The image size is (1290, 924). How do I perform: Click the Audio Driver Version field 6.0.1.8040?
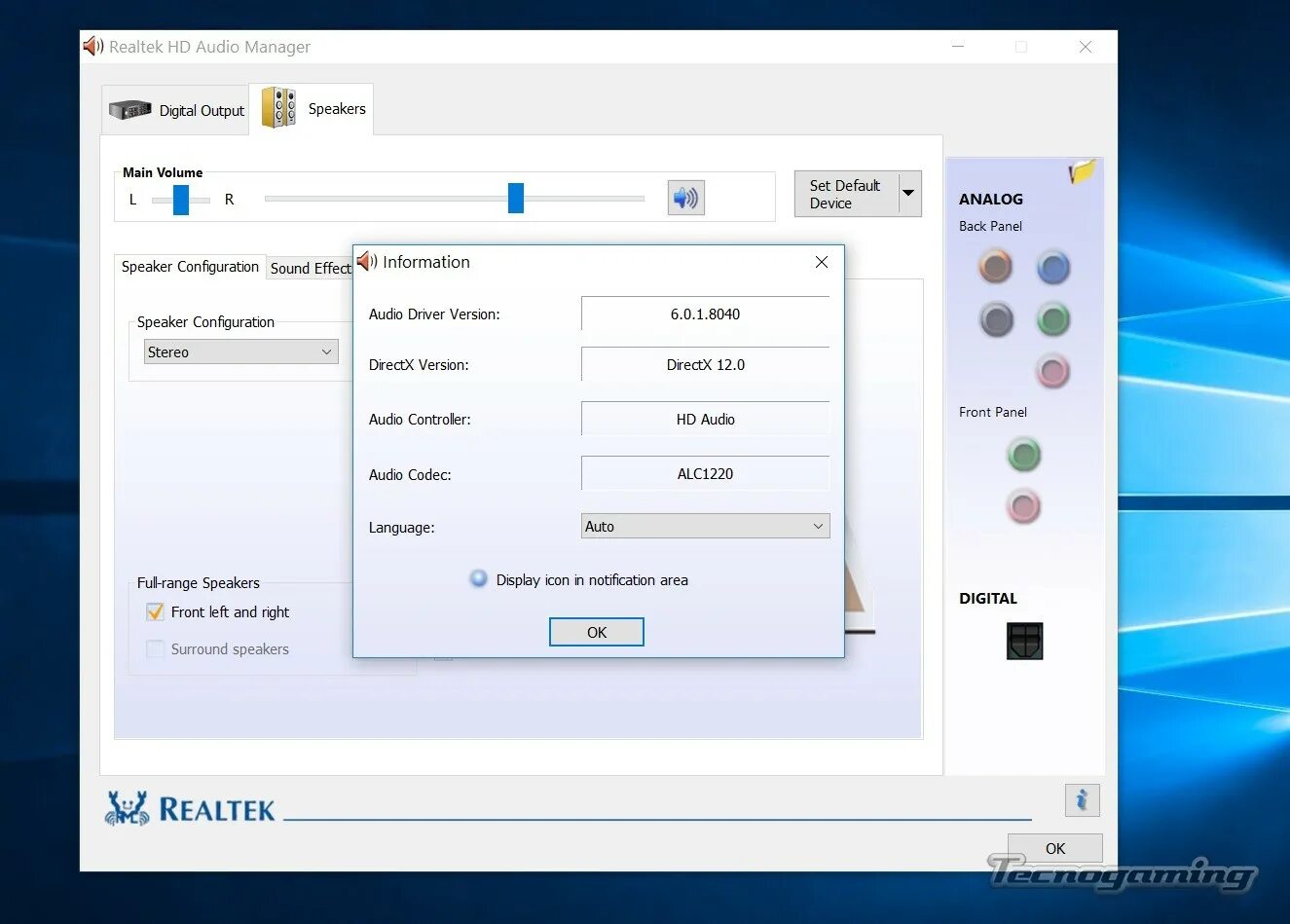click(x=705, y=314)
